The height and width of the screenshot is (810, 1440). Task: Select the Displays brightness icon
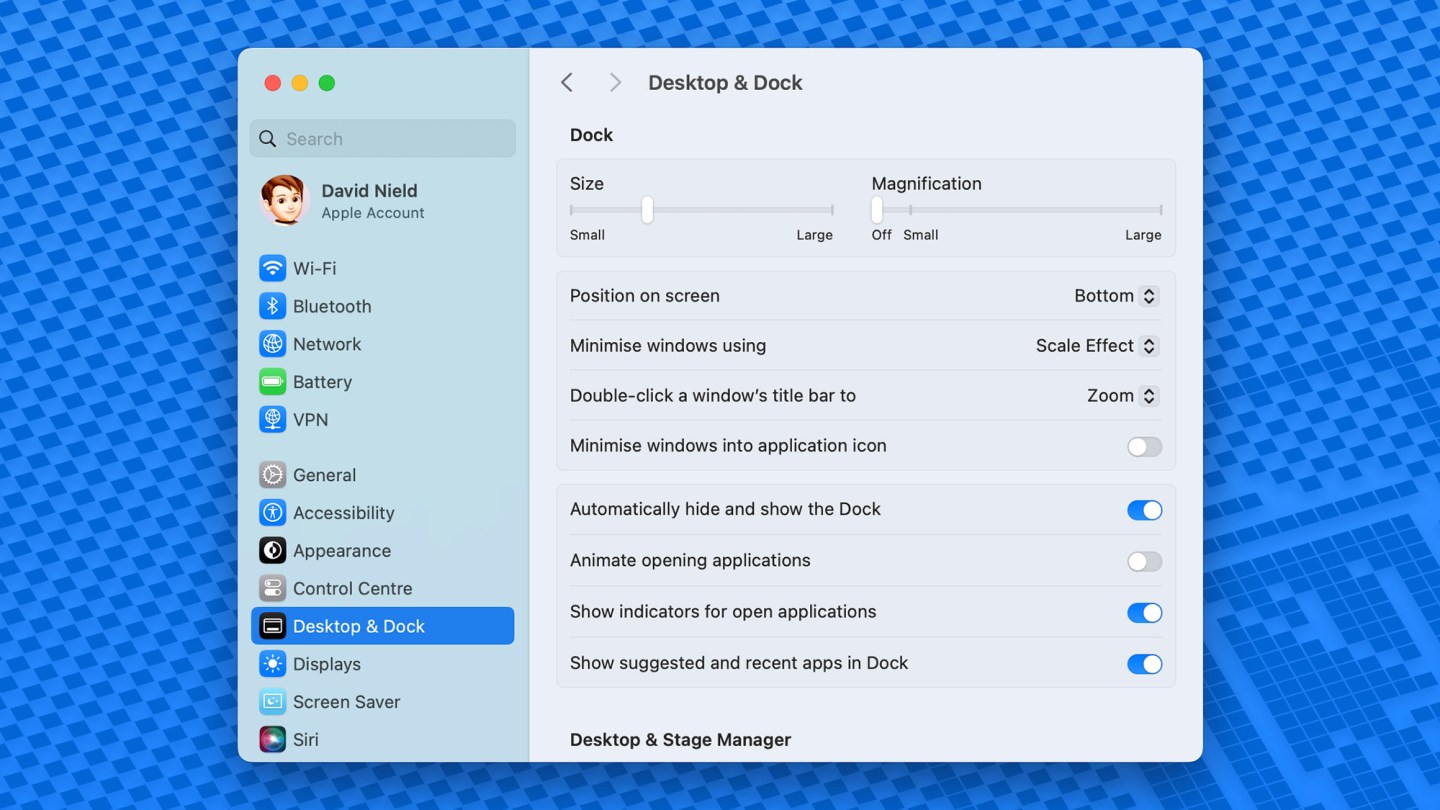point(272,664)
